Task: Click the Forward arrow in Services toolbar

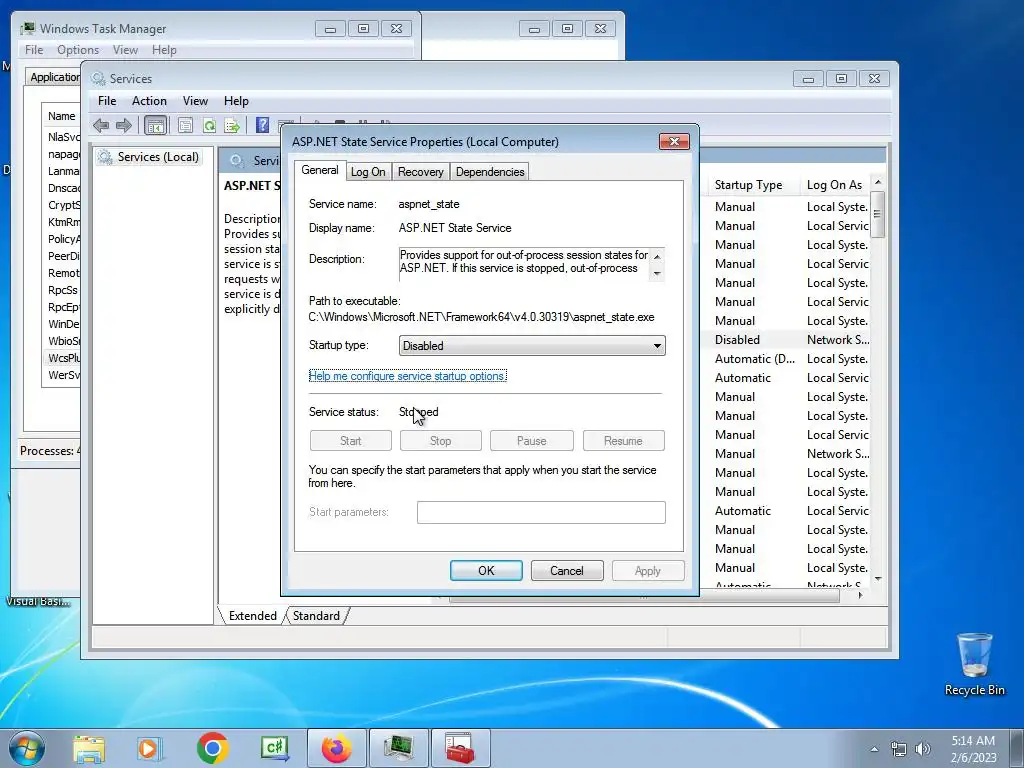Action: (123, 125)
